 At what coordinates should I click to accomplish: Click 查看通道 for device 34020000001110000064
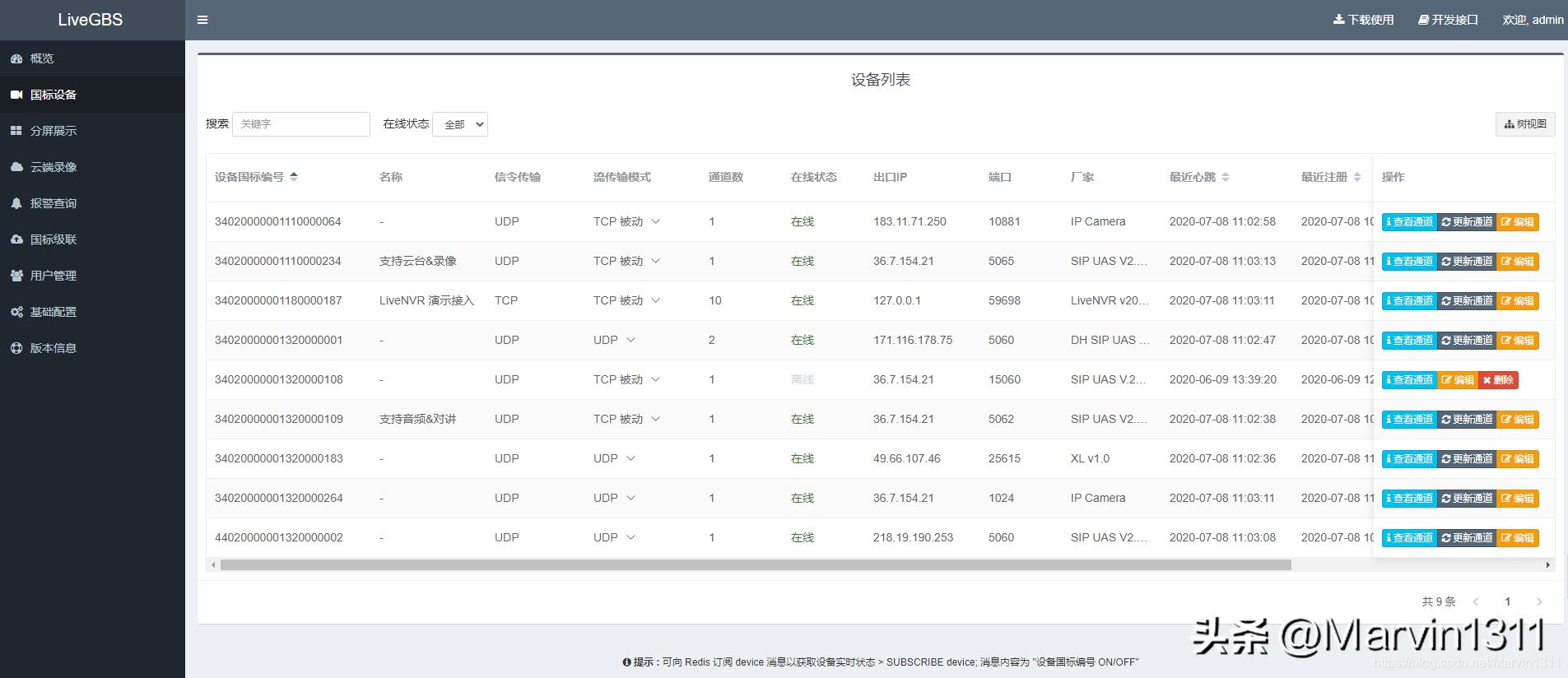[x=1410, y=221]
